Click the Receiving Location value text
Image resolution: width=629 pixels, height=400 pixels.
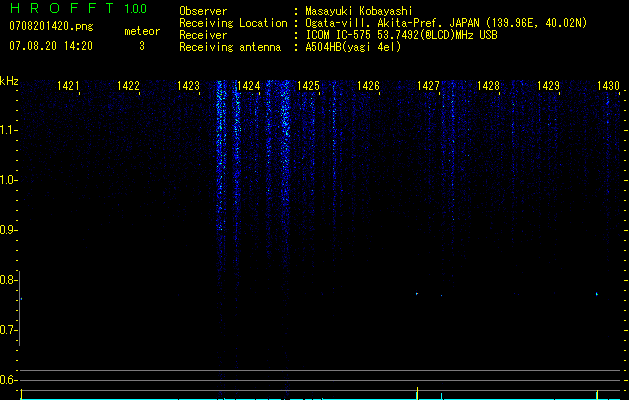[446, 23]
